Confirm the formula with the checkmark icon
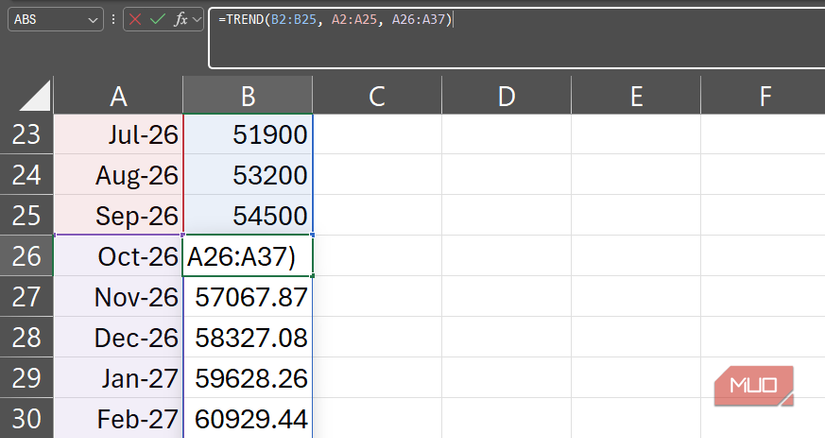This screenshot has width=825, height=438. [157, 20]
